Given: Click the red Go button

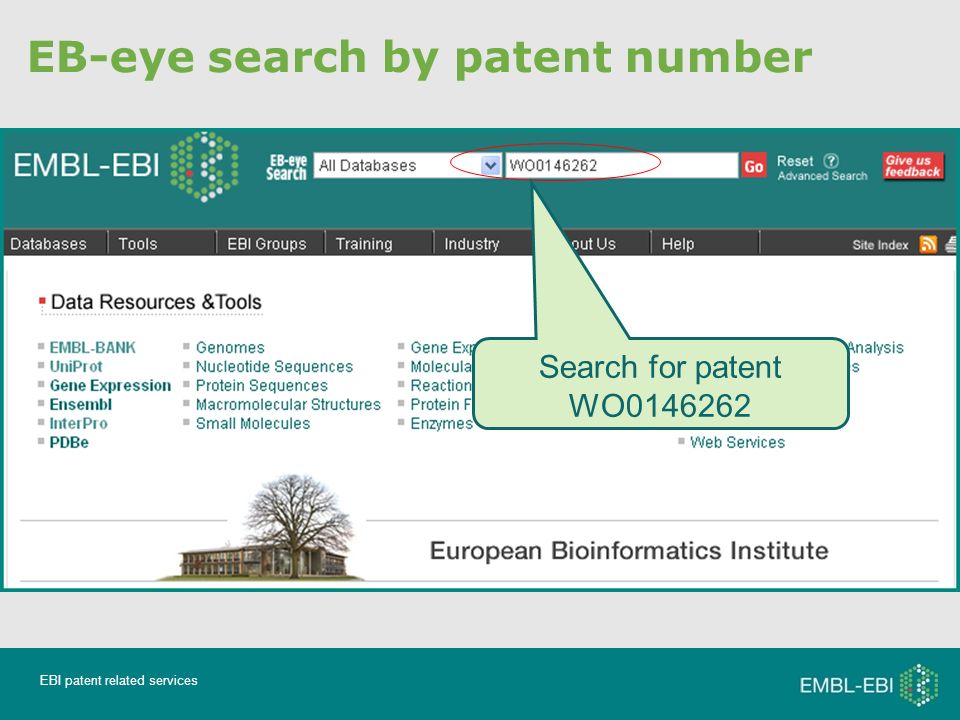Looking at the screenshot, I should pos(754,166).
